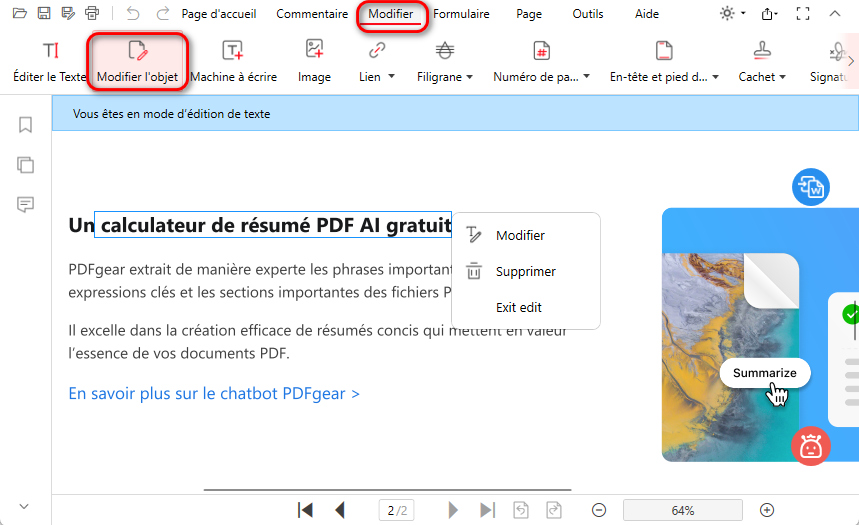859x525 pixels.
Task: Click the paragraph starting 'Il excelle dans'
Action: click(x=317, y=342)
